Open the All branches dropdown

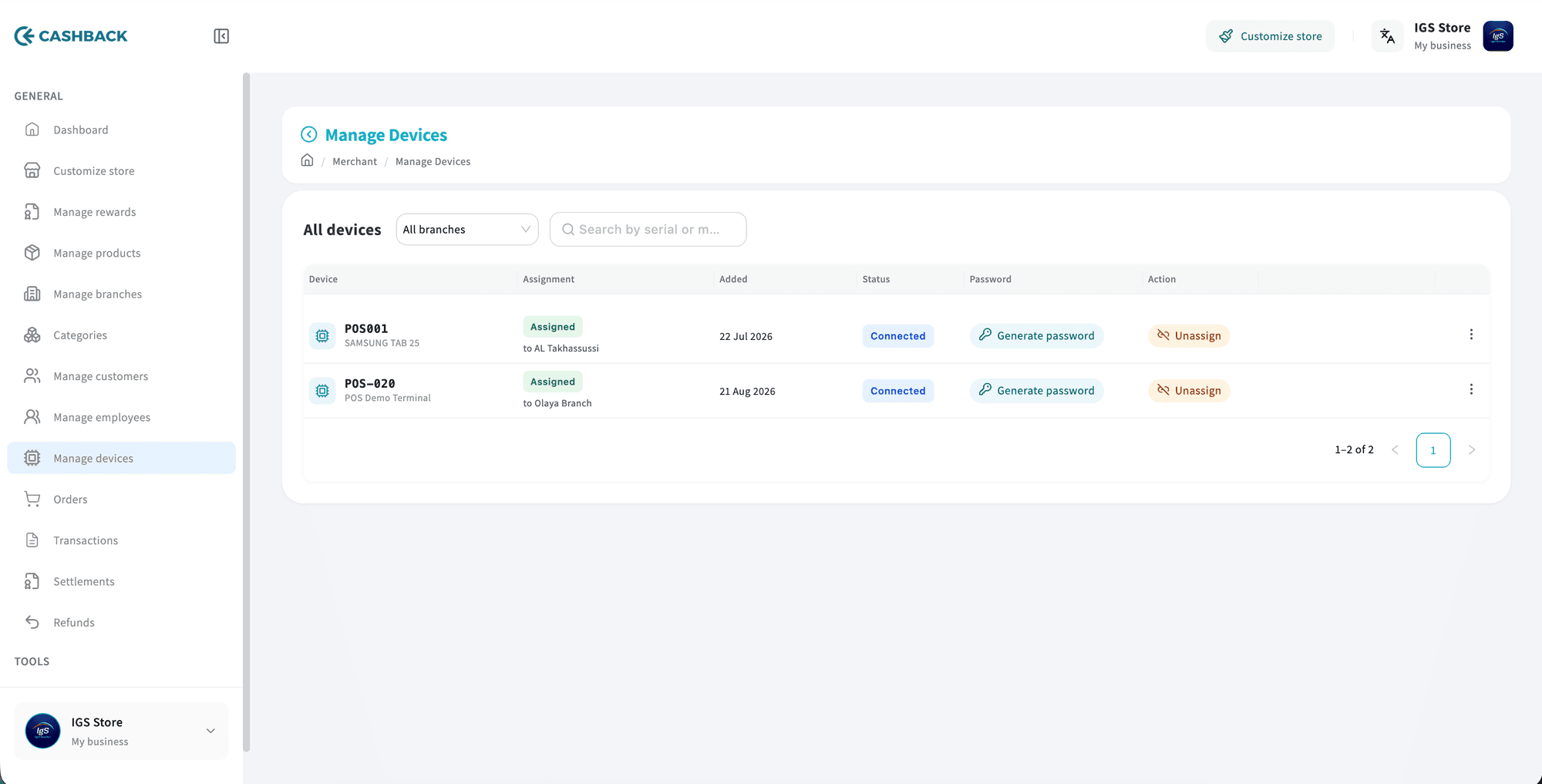coord(467,230)
